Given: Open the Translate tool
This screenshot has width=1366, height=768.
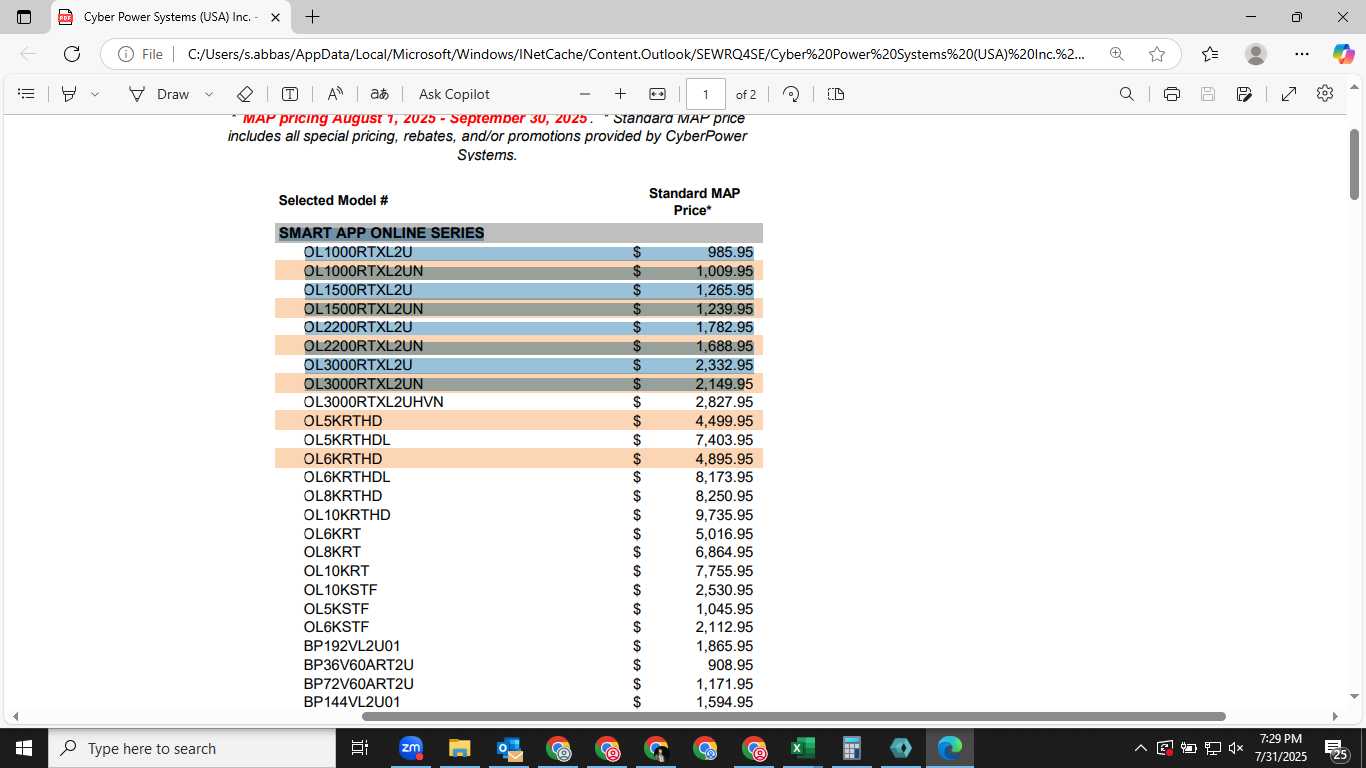Looking at the screenshot, I should pos(379,94).
